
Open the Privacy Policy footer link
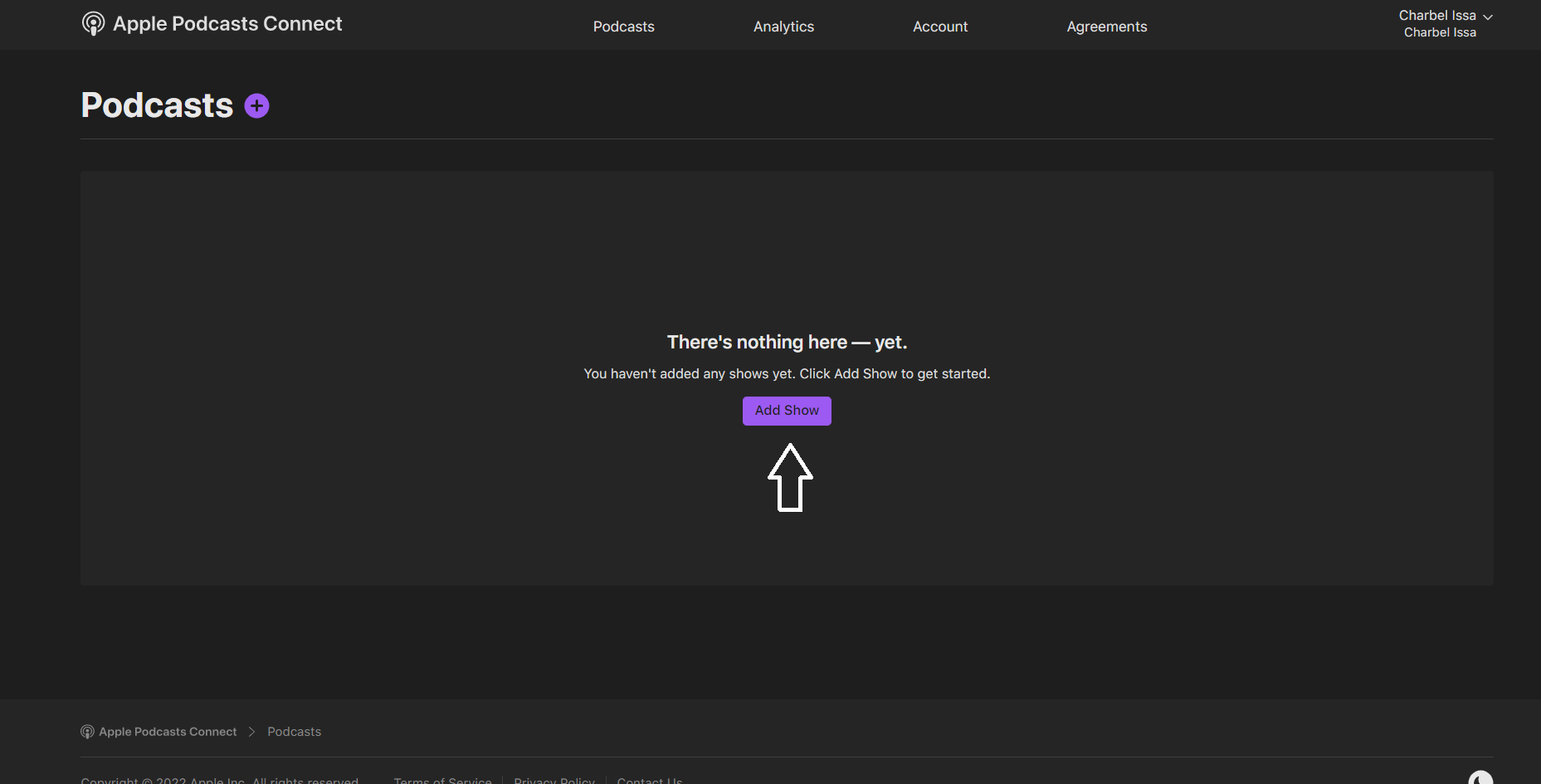[554, 780]
